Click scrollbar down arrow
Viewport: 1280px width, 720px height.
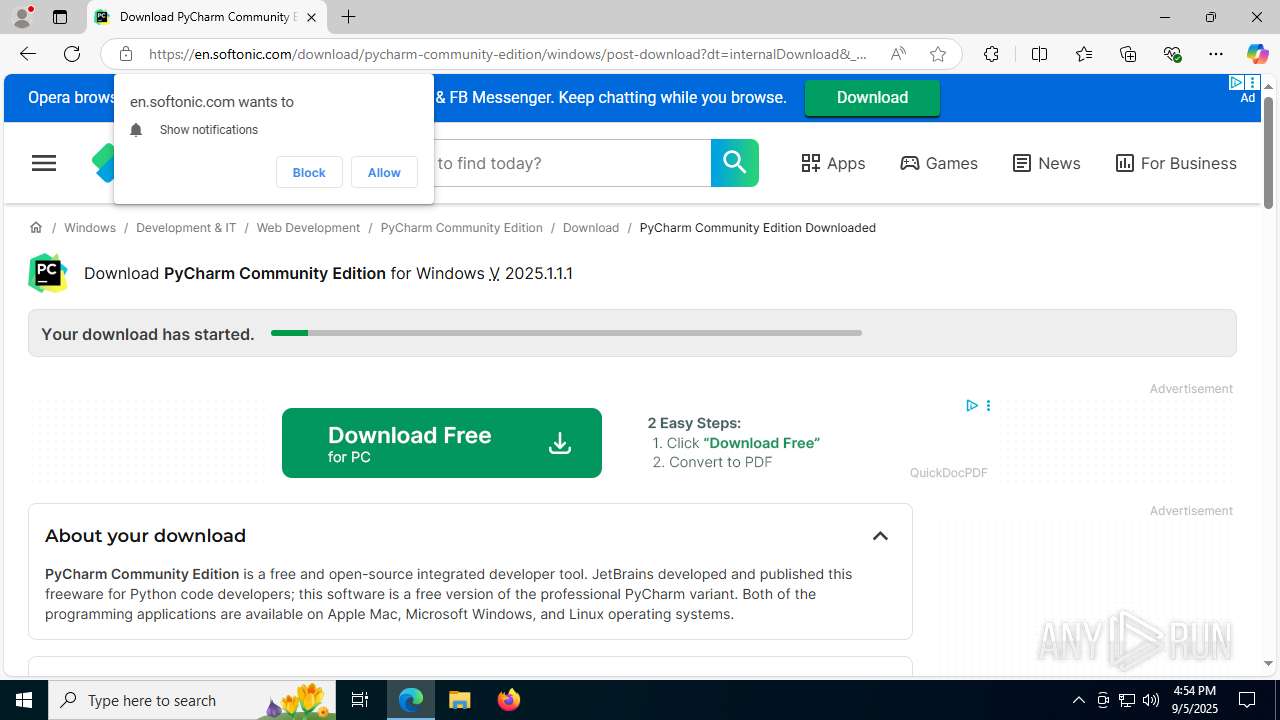(1268, 663)
